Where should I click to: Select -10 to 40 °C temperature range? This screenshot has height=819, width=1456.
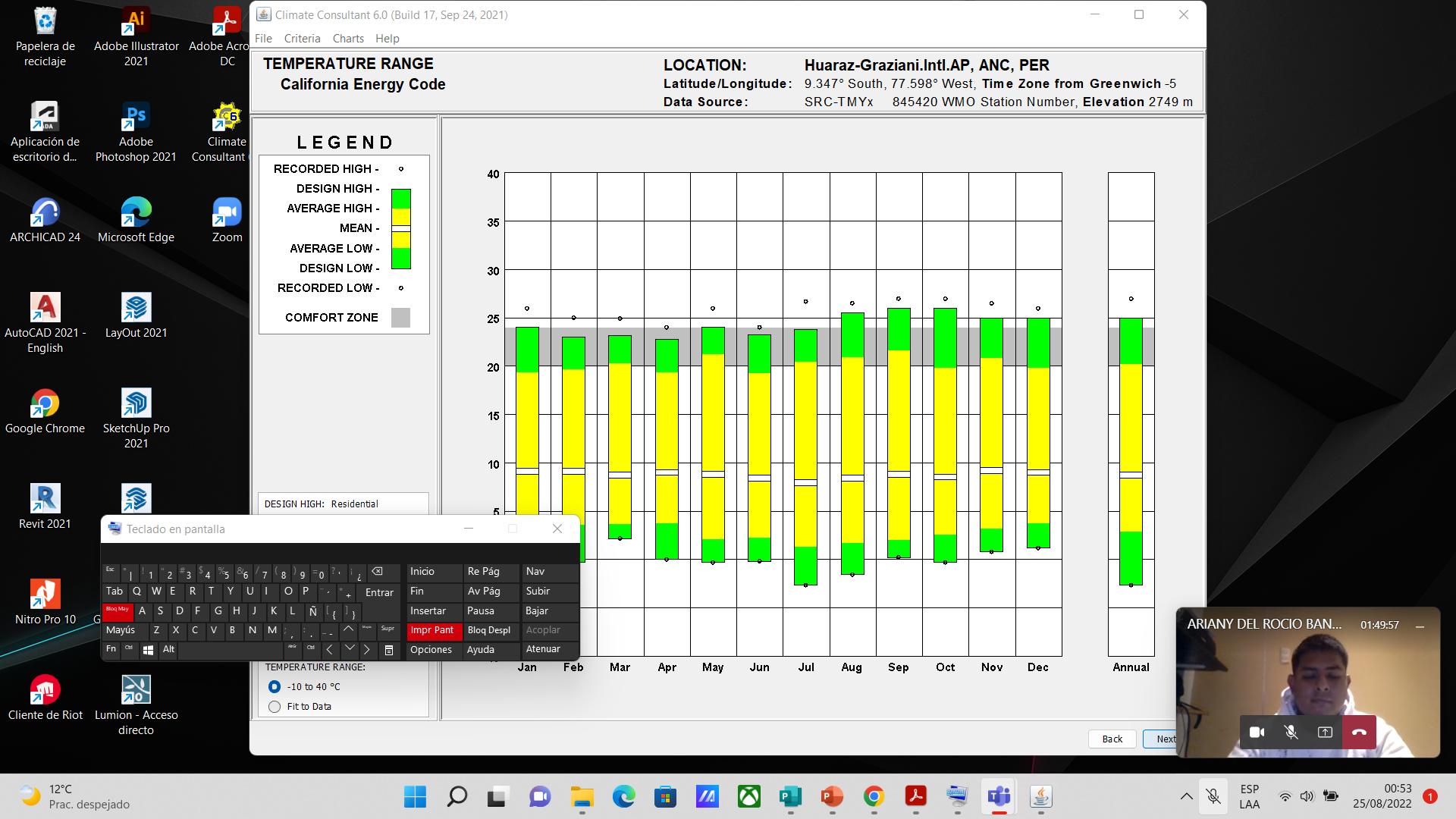(275, 686)
